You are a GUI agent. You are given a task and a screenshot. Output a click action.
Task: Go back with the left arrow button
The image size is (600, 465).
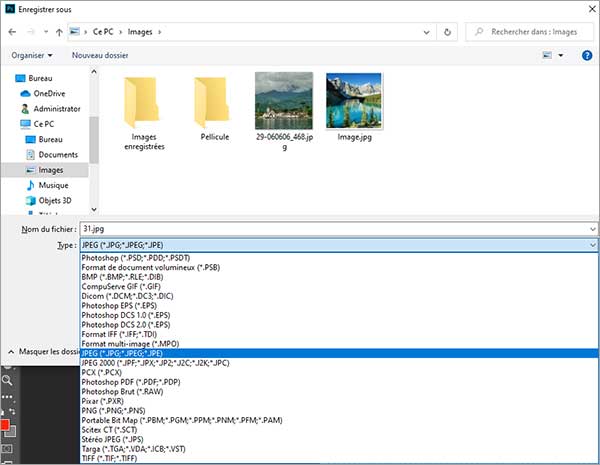pos(12,32)
